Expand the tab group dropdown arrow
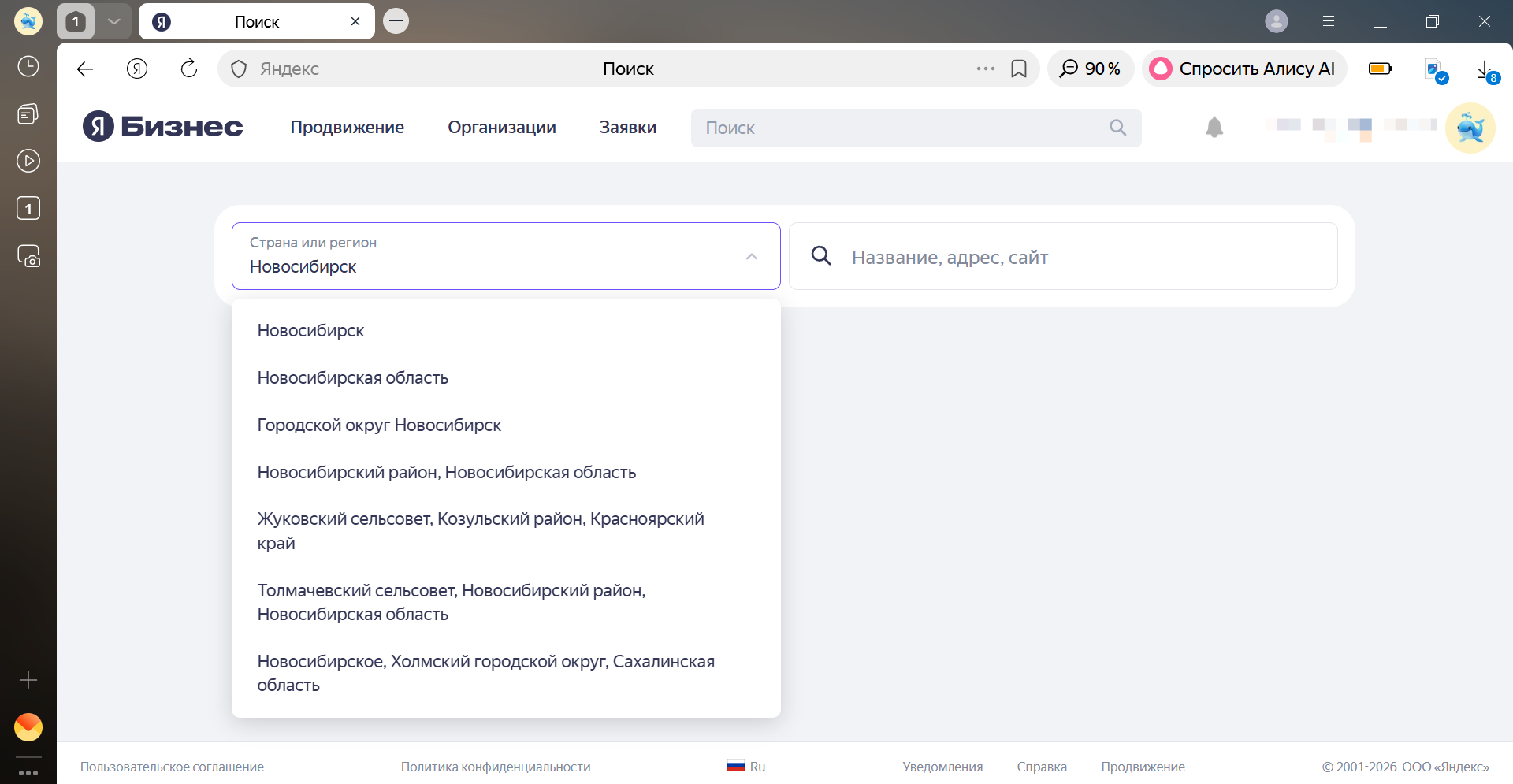This screenshot has height=784, width=1513. point(113,21)
